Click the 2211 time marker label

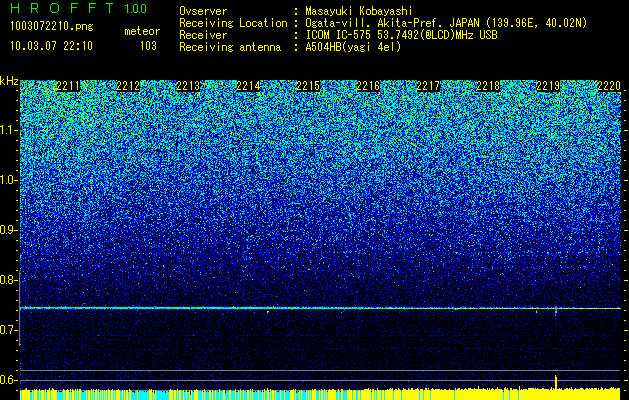[x=67, y=85]
